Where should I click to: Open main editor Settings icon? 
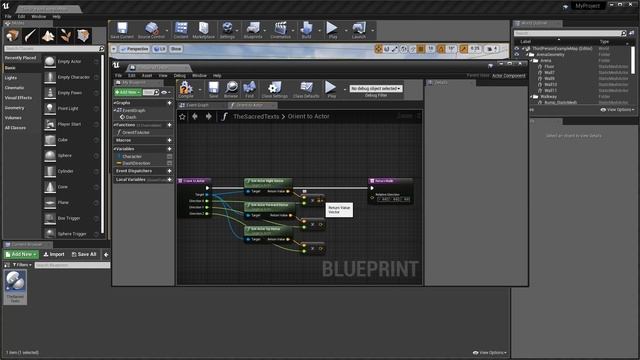pos(227,30)
